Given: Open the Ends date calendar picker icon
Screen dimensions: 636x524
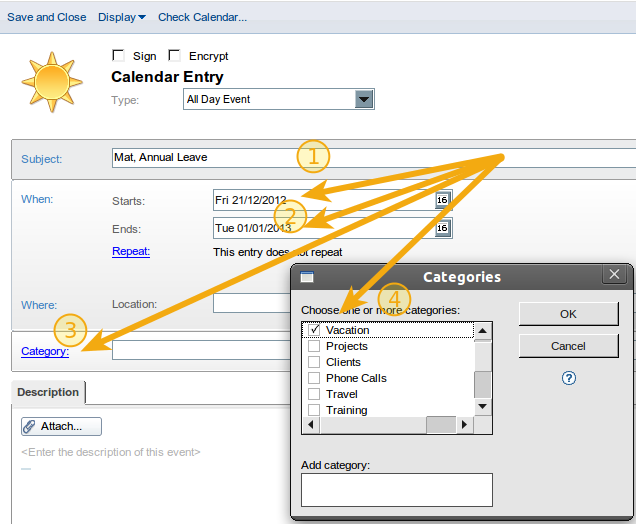Looking at the screenshot, I should [442, 229].
